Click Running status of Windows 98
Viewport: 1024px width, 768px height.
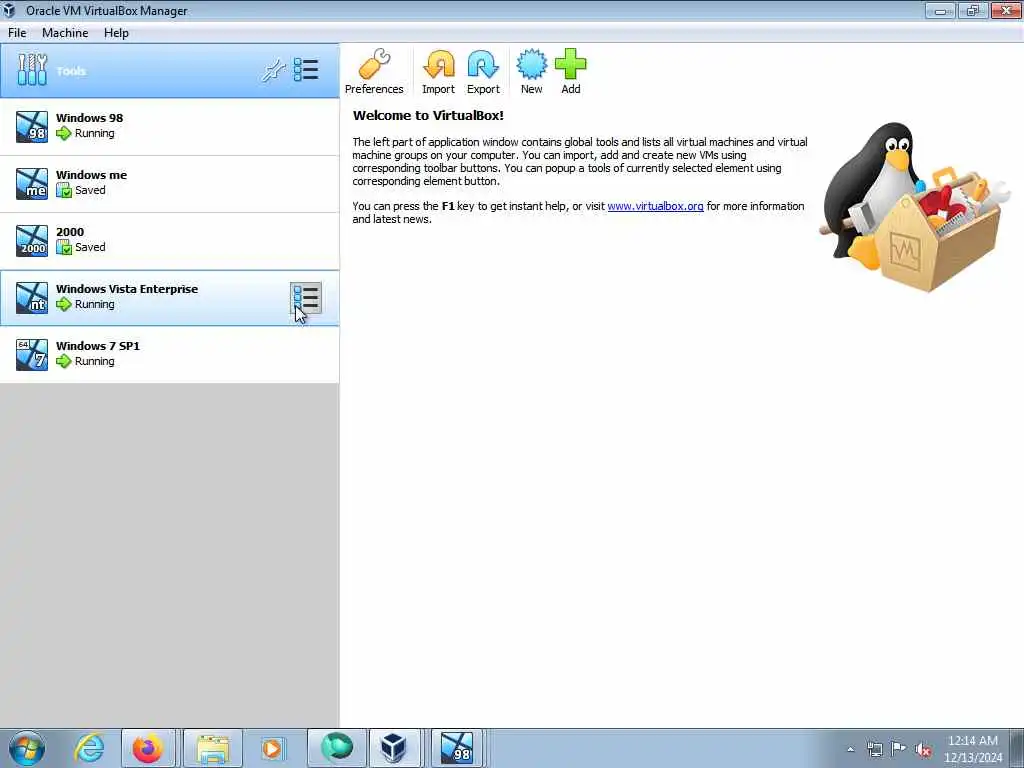(x=95, y=133)
